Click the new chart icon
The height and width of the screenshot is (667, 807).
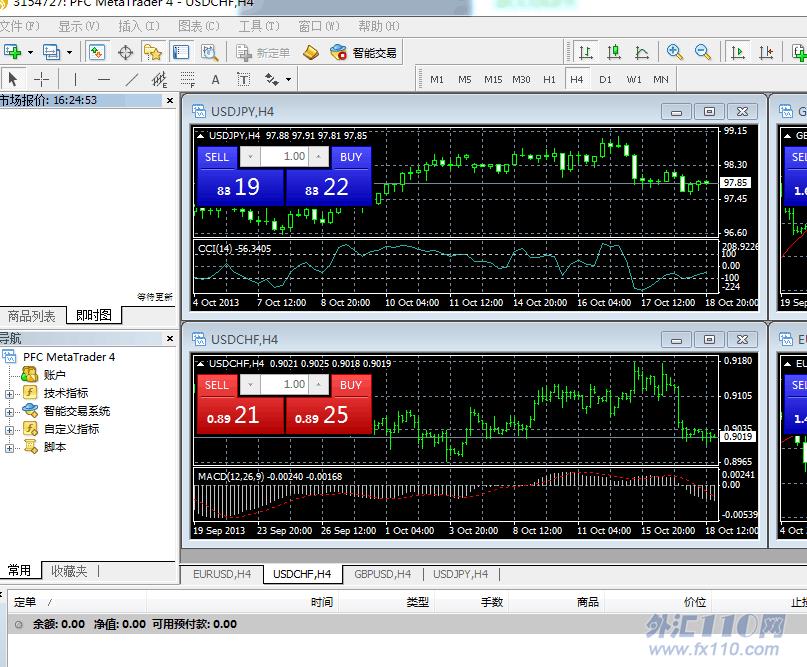[12, 52]
